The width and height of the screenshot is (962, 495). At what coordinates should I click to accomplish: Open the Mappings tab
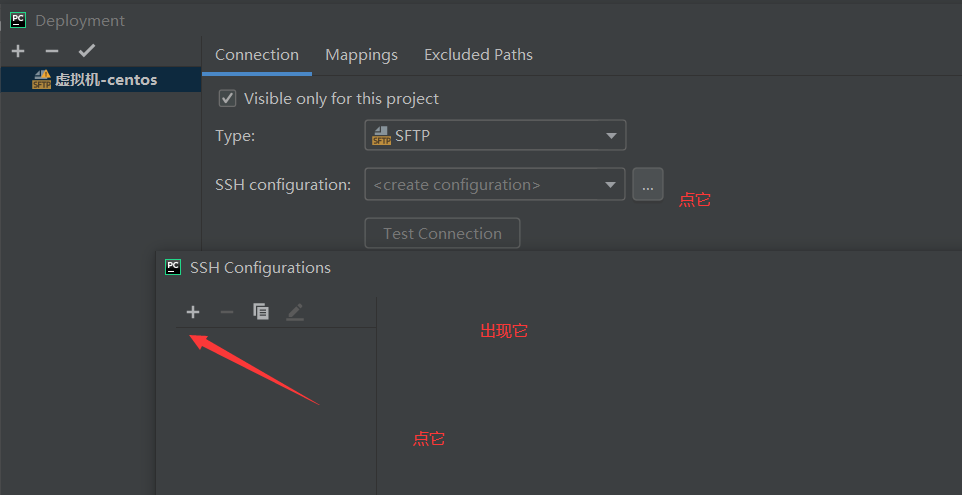[x=361, y=55]
